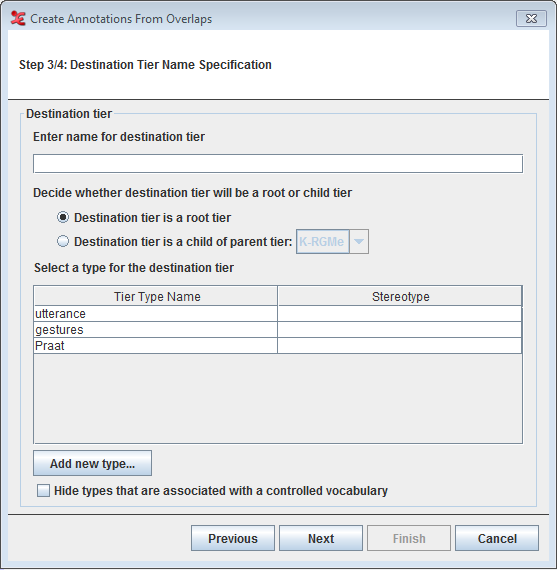Screen dimensions: 557x570
Task: Click the dropdown arrow beside K-RGMe
Action: tap(359, 241)
